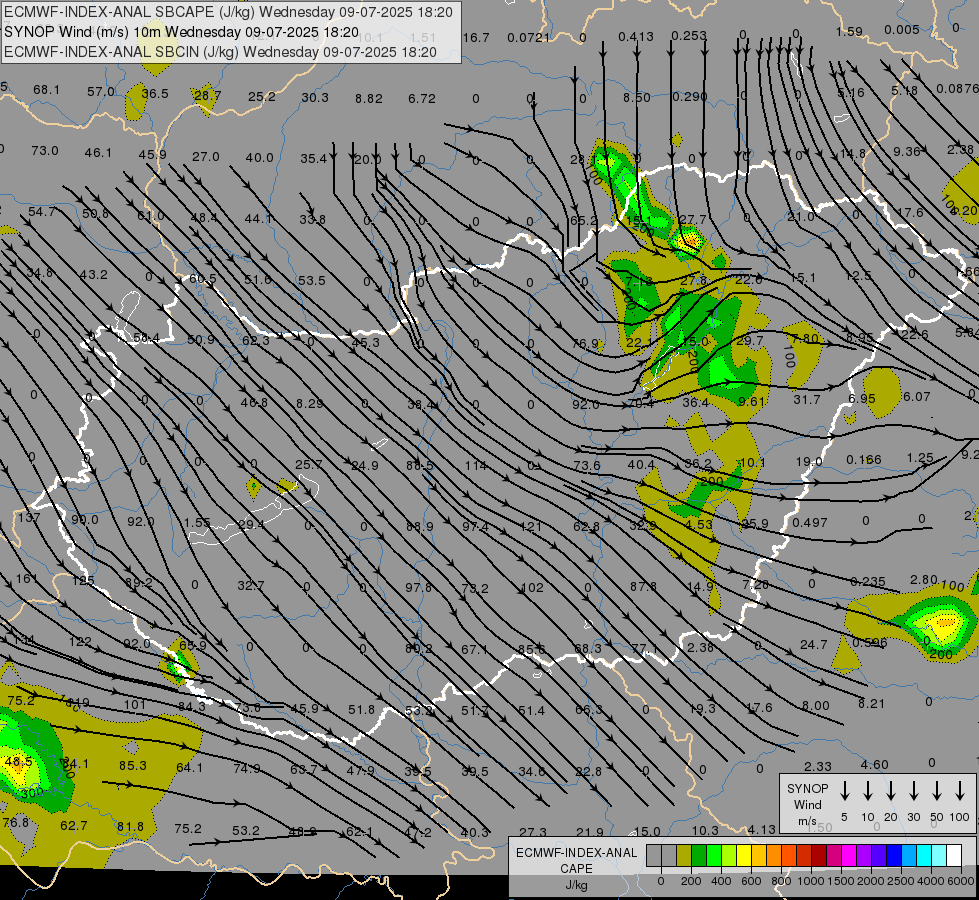Pick the pure yellow CAPE legend swatch

[744, 856]
